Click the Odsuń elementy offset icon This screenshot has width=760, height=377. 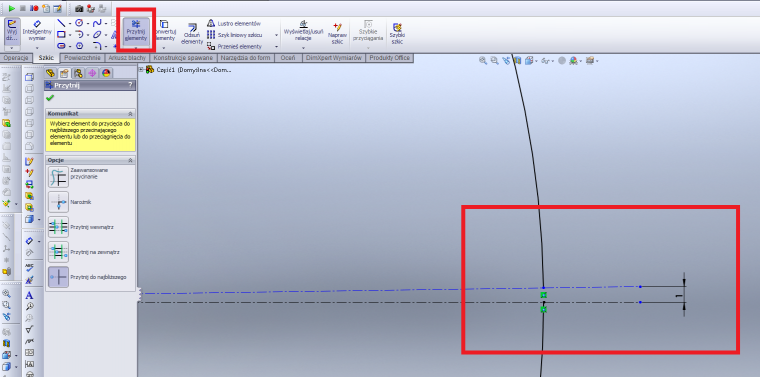pos(191,33)
